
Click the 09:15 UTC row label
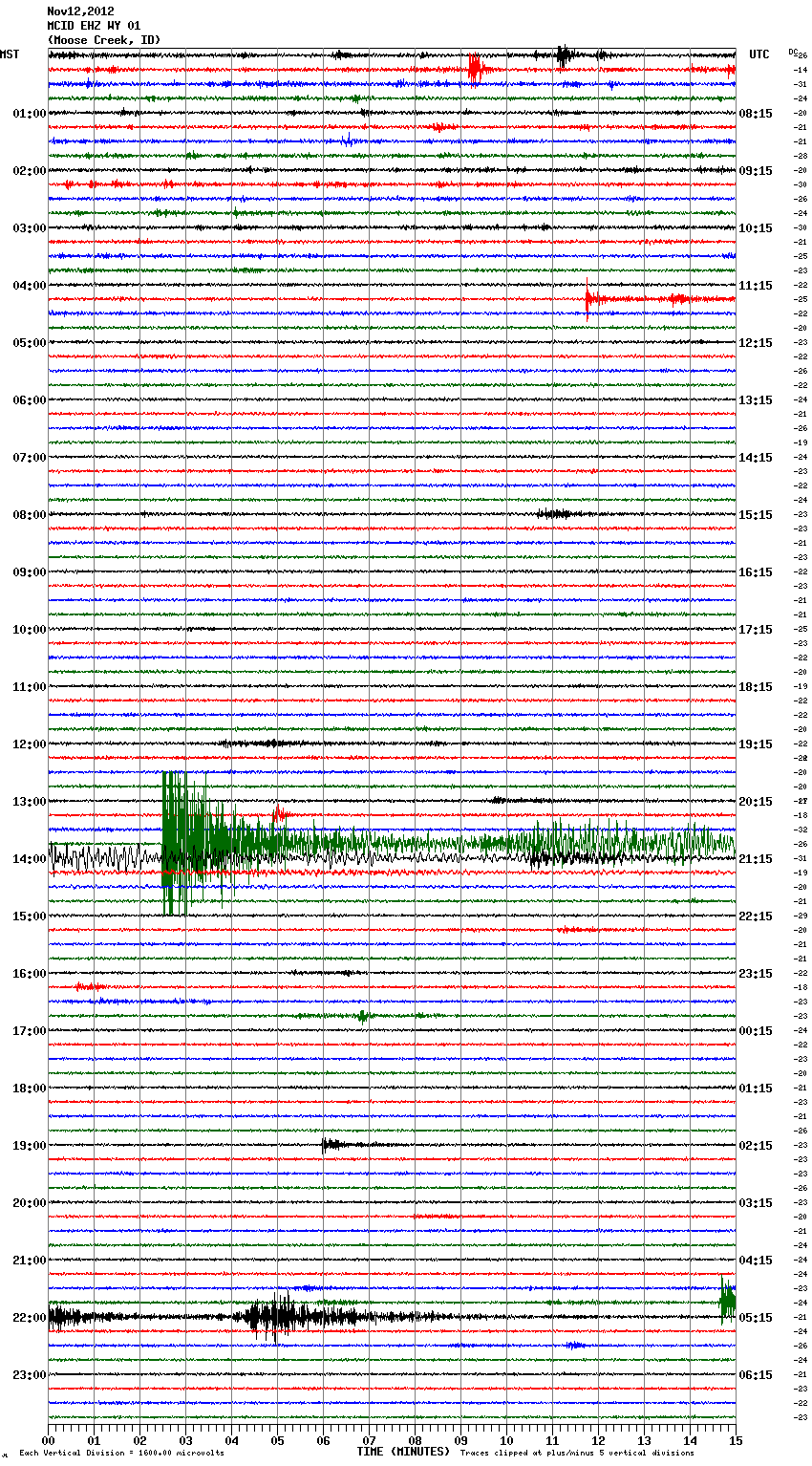pos(756,171)
